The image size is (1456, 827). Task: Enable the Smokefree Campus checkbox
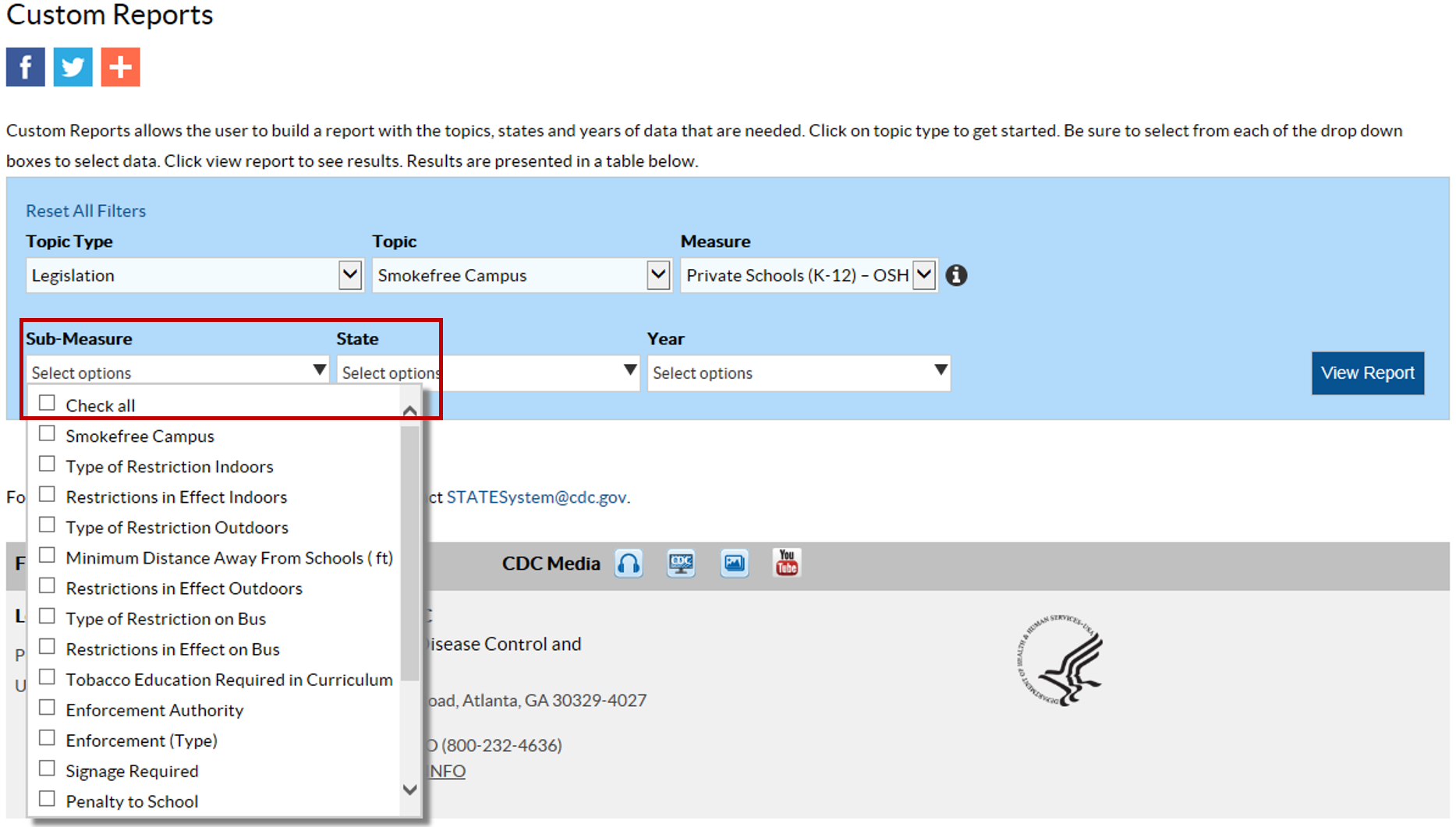tap(48, 433)
